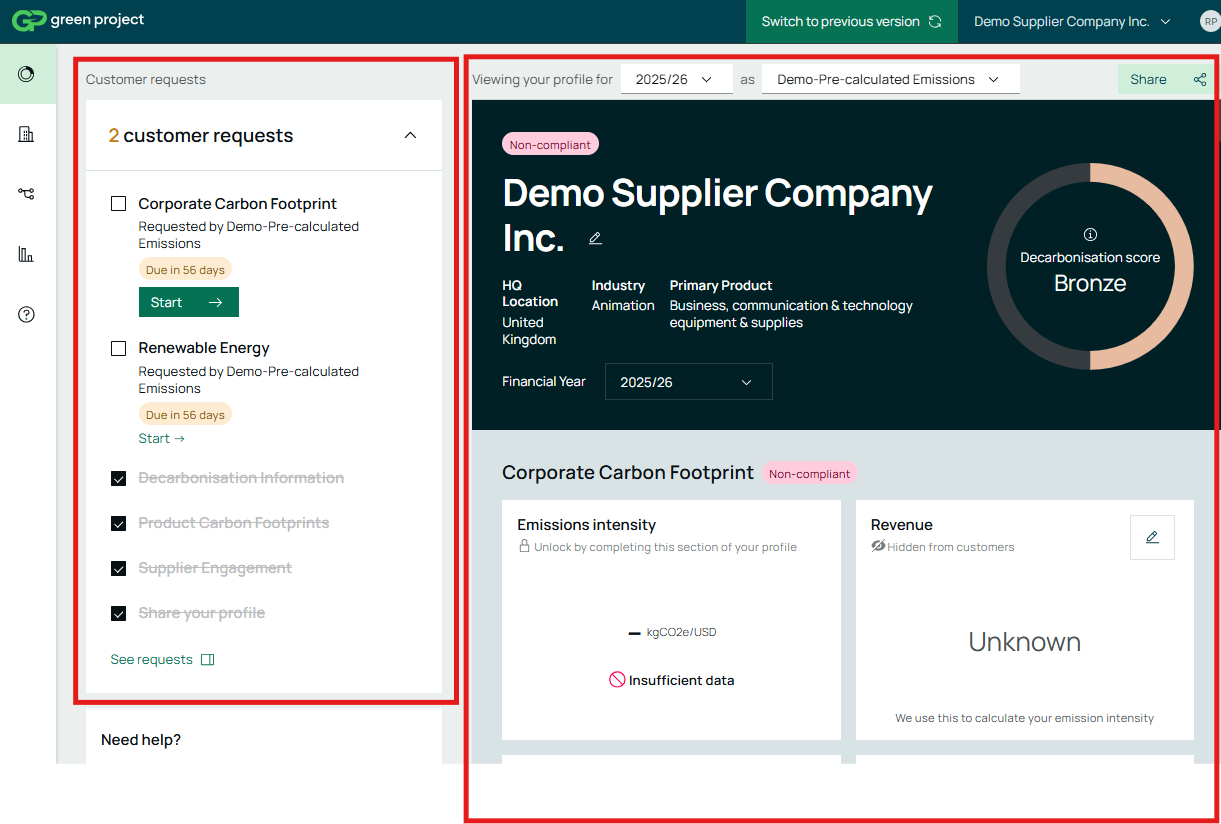1221x824 pixels.
Task: Click the Decarbonisation score info icon
Action: pos(1090,235)
